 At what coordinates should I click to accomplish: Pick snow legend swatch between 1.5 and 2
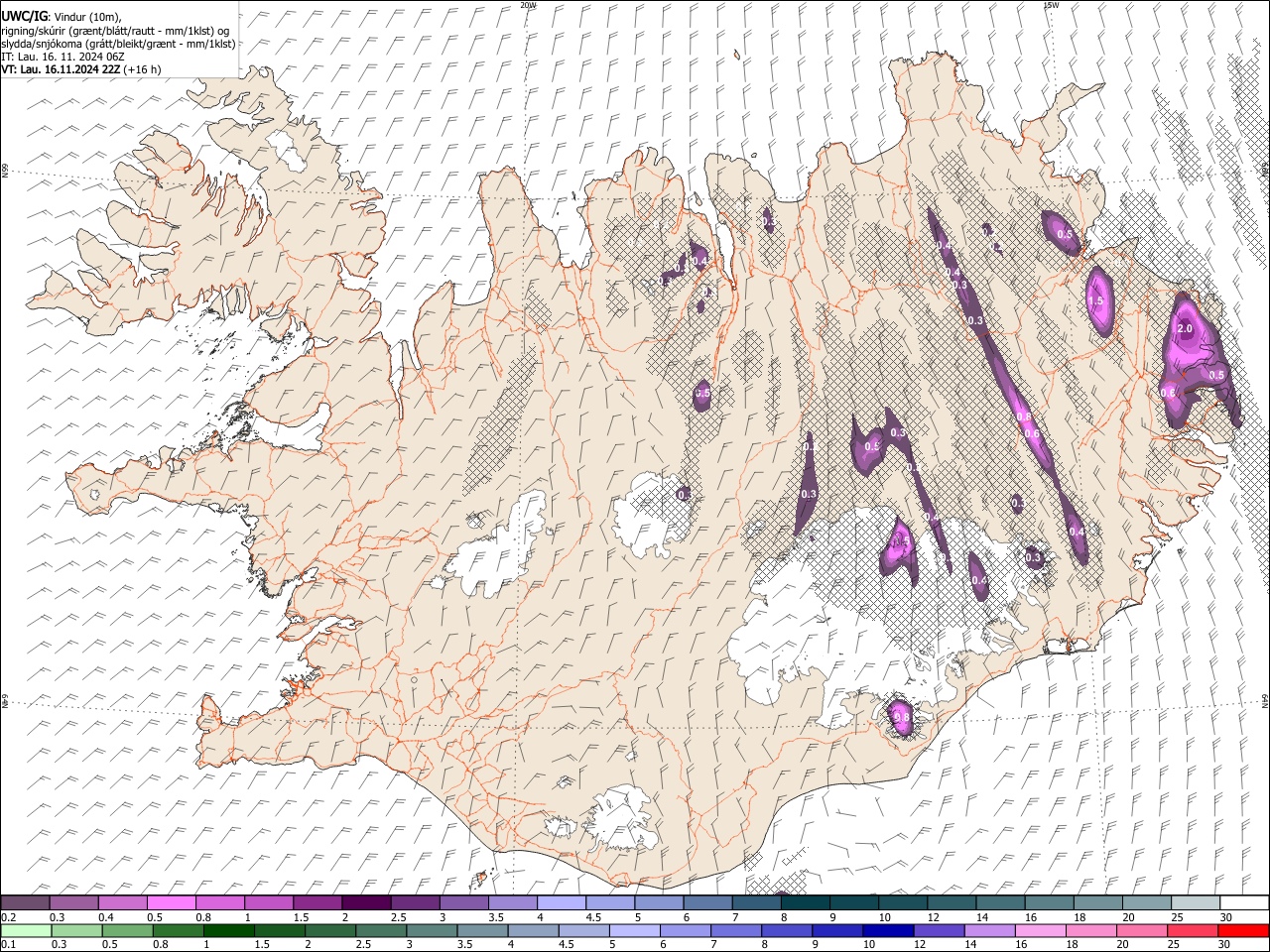(x=317, y=903)
